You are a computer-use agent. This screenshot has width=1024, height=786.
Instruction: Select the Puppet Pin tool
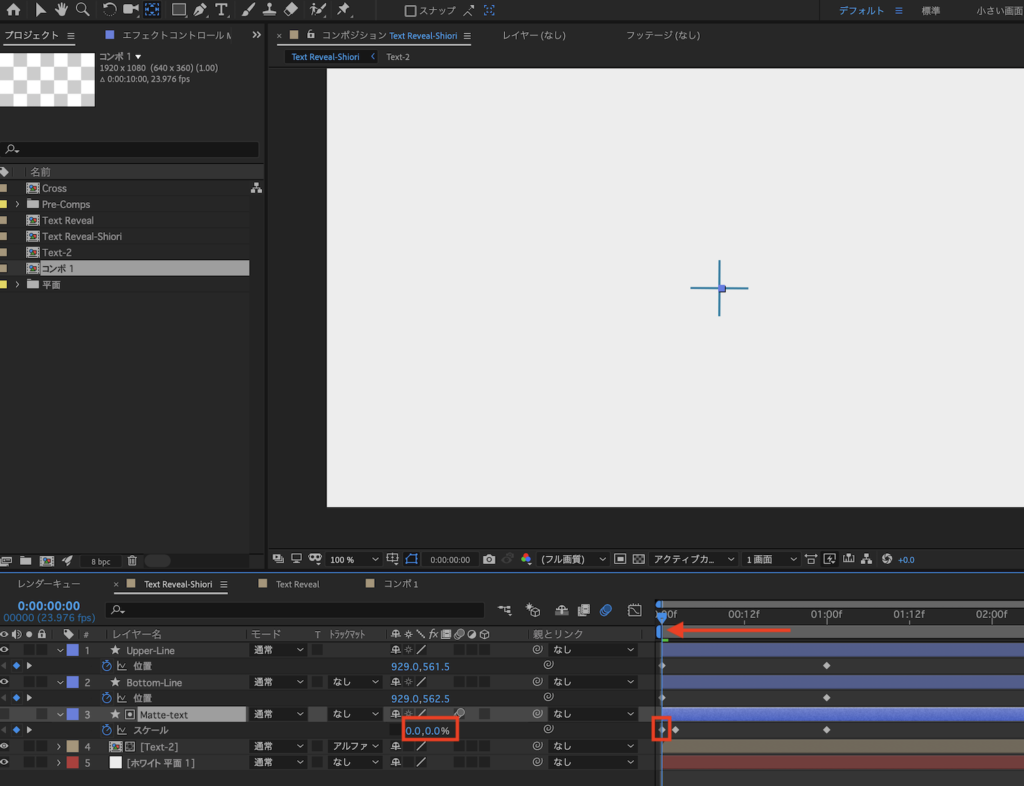[x=343, y=10]
